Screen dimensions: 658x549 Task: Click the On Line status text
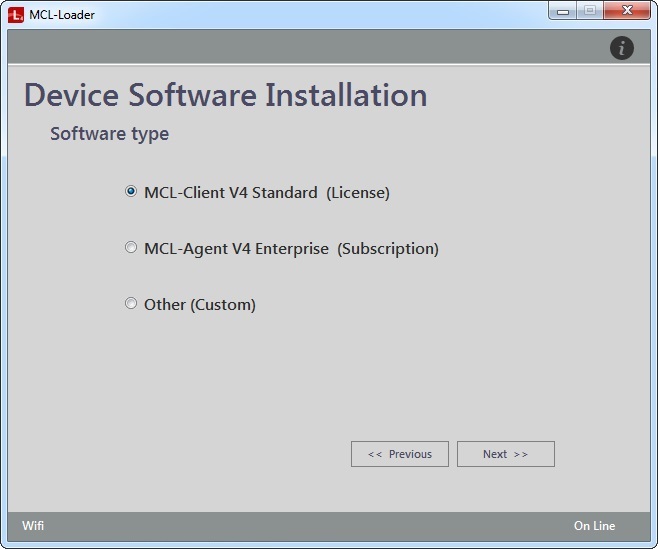coord(594,525)
